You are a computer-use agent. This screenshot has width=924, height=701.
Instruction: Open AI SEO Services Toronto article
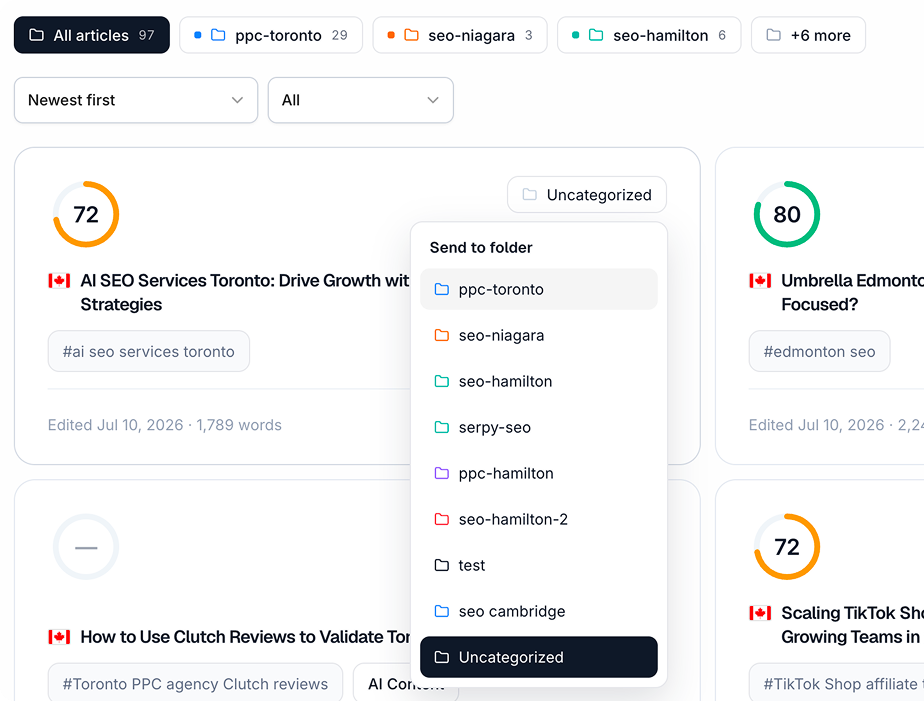click(x=245, y=292)
